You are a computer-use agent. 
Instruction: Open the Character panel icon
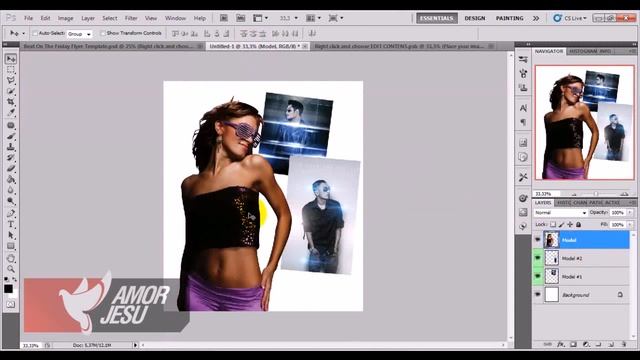(523, 108)
